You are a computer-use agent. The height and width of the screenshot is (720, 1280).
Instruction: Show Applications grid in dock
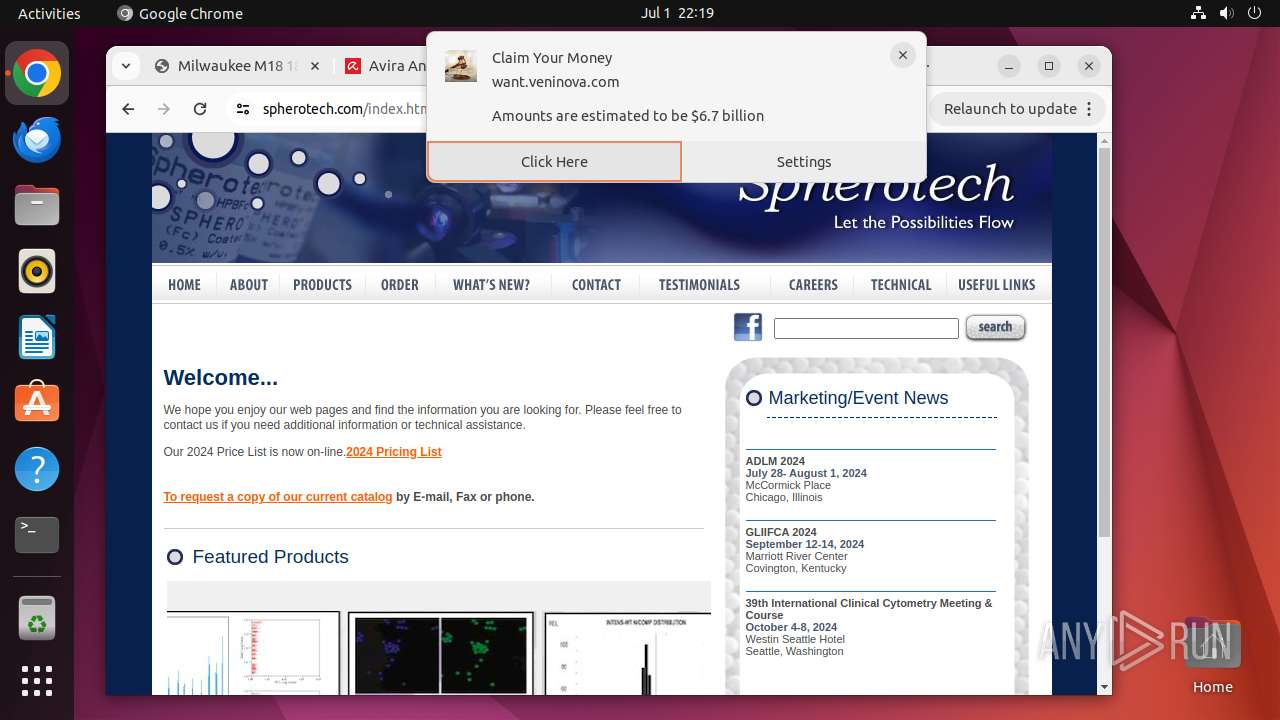[37, 681]
